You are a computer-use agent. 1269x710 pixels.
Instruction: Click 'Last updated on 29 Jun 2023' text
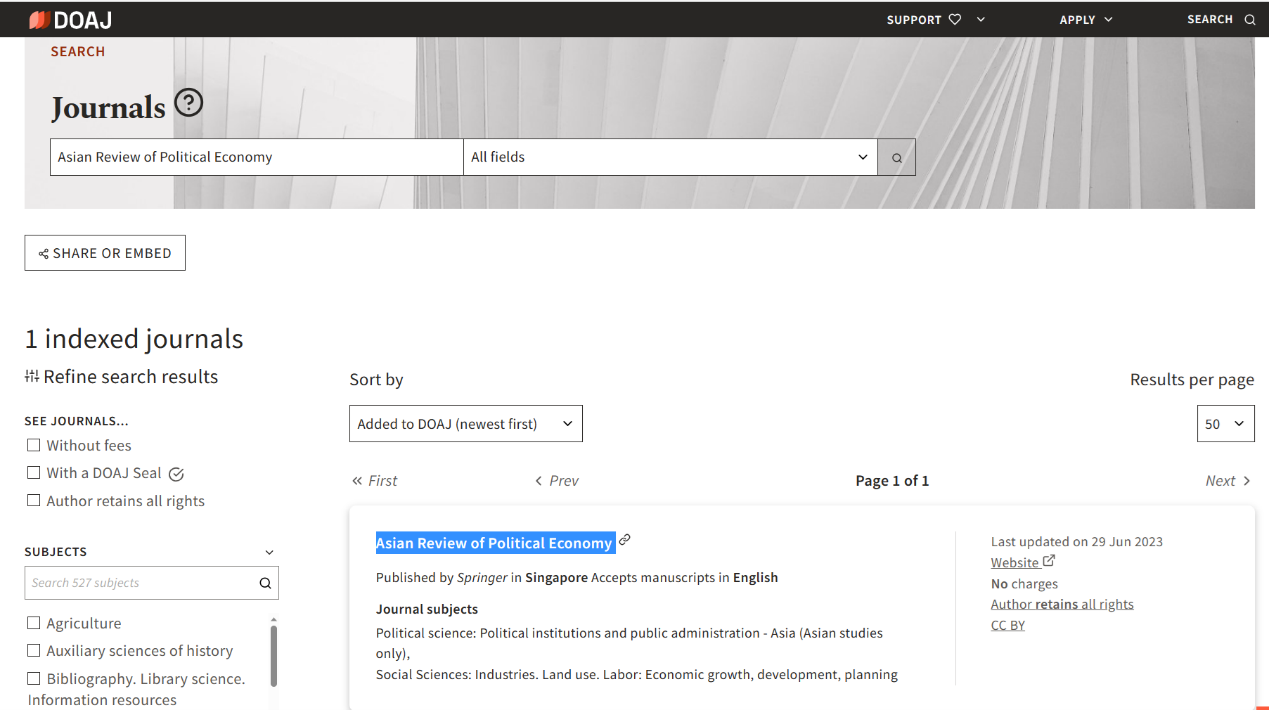pyautogui.click(x=1077, y=542)
